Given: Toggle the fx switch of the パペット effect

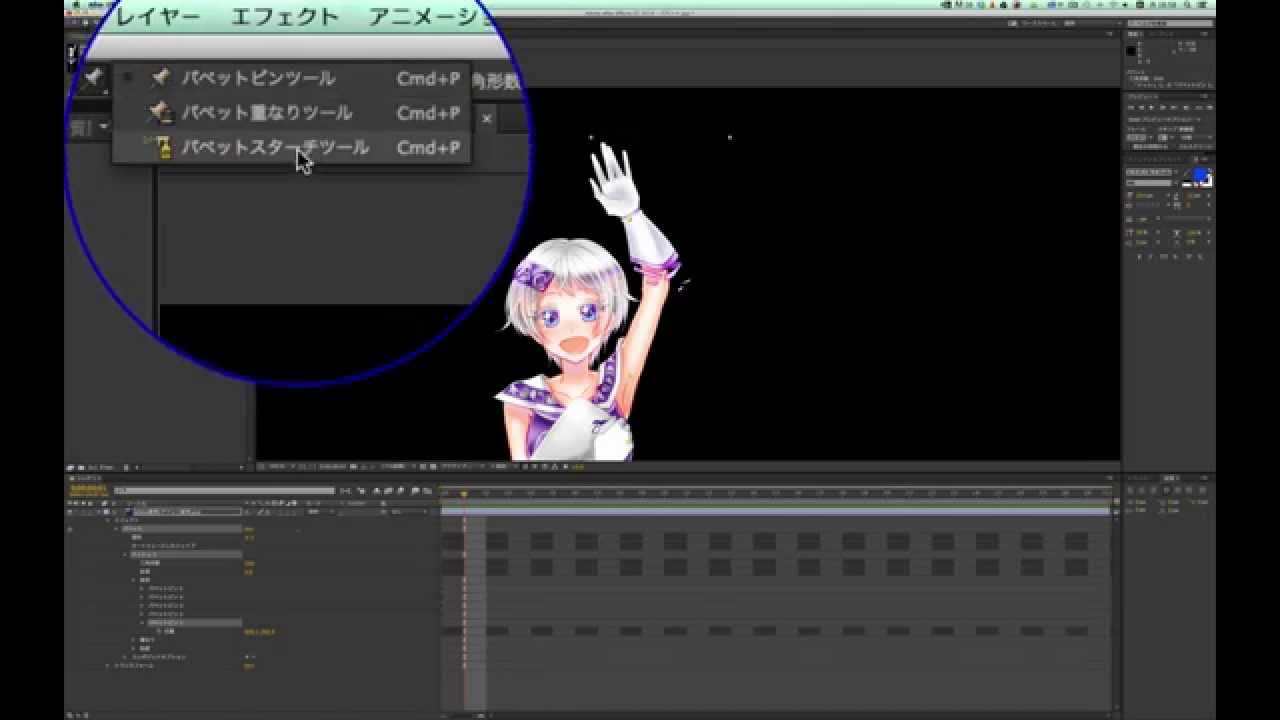Looking at the screenshot, I should pos(69,529).
